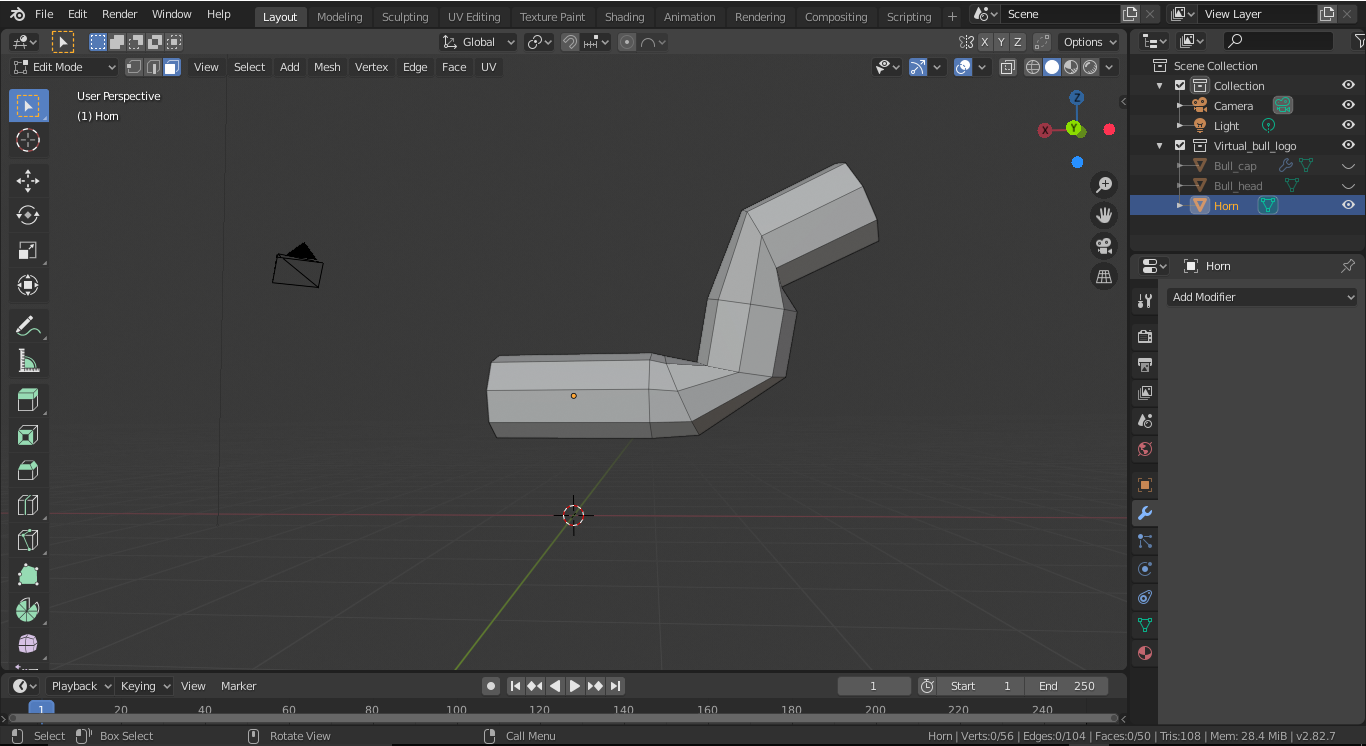Open the Options dropdown

1090,42
